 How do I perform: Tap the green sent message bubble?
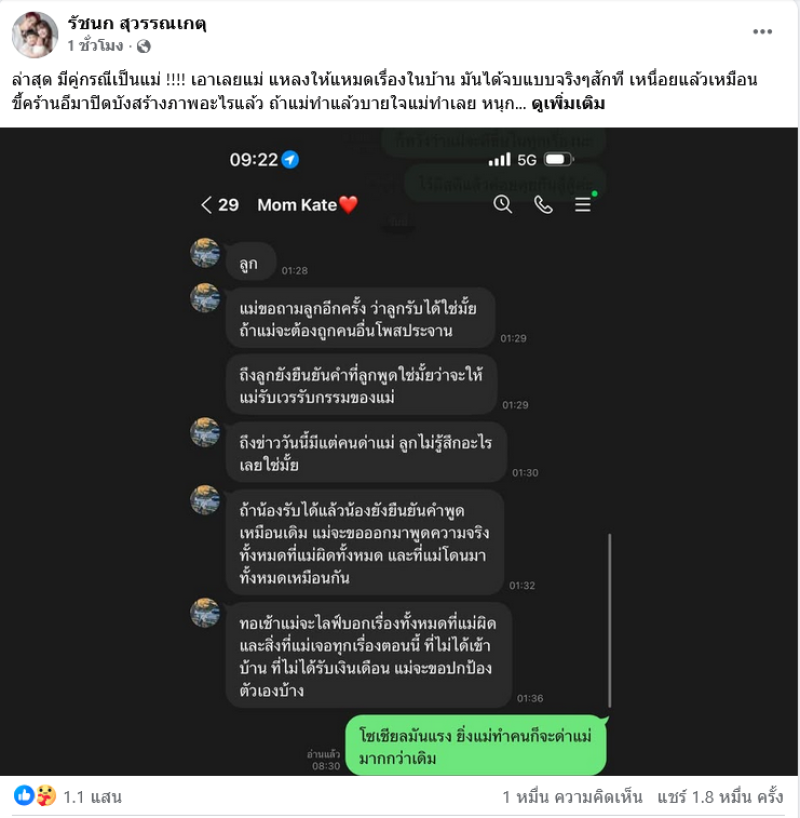coord(476,746)
